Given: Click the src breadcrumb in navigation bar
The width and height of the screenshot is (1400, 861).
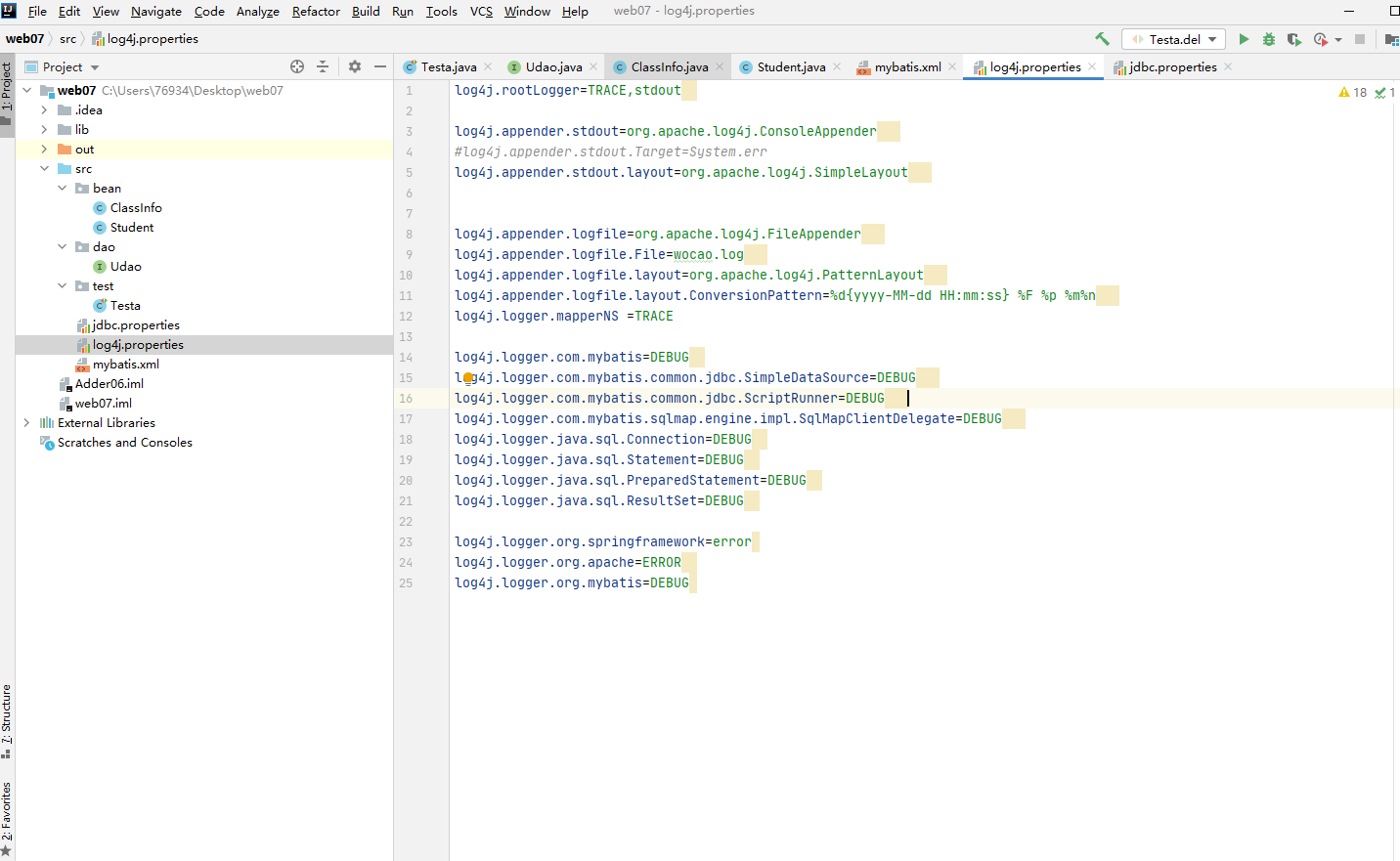Looking at the screenshot, I should coord(67,39).
